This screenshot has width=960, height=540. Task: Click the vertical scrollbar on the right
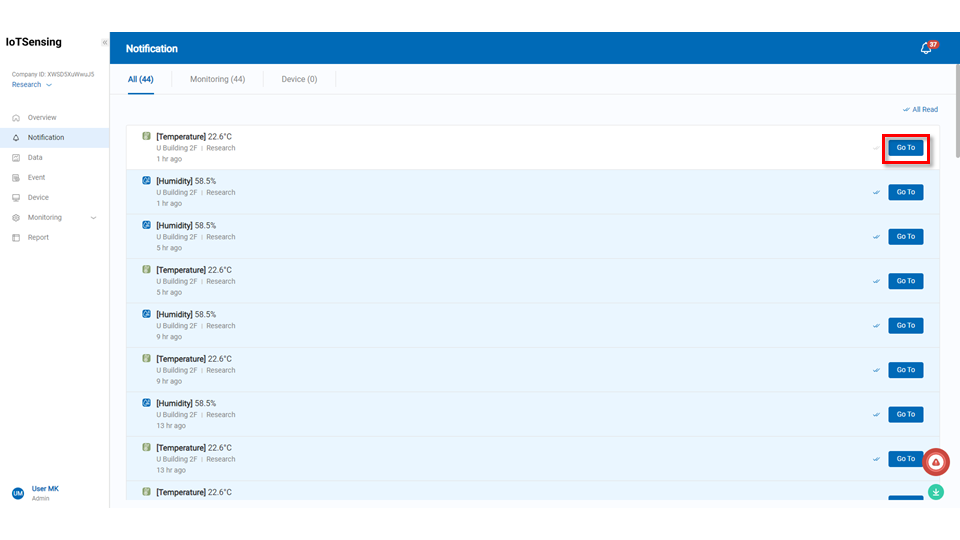pos(956,110)
